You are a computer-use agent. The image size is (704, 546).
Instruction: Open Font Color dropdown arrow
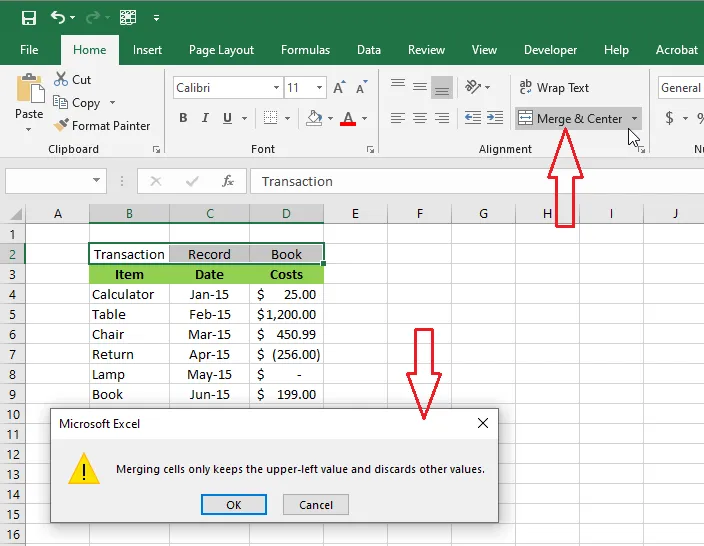[x=365, y=119]
